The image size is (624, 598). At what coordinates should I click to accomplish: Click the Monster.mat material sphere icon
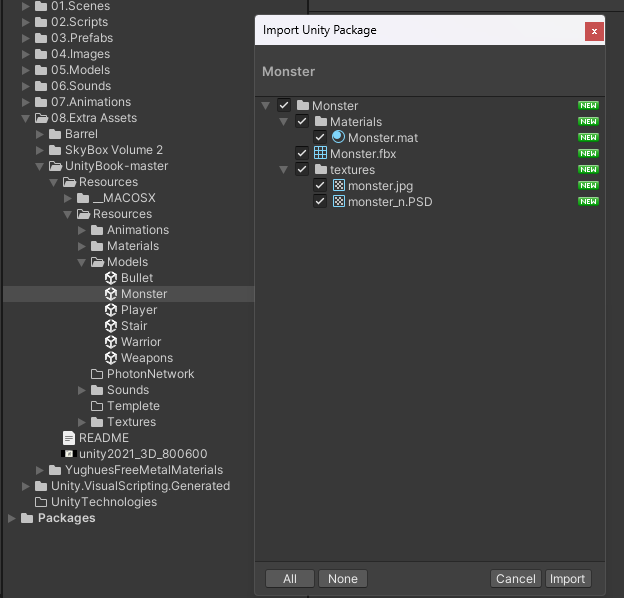pyautogui.click(x=338, y=137)
